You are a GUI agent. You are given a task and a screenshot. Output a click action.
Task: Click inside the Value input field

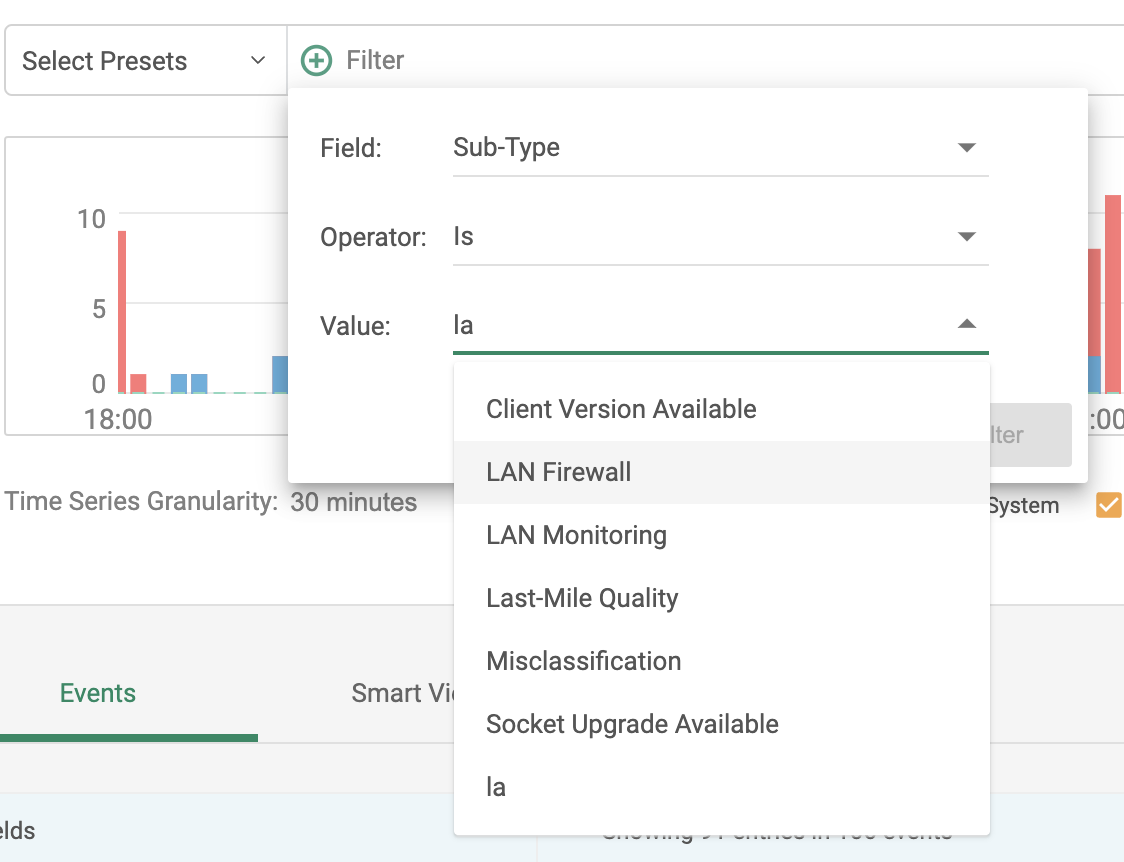(x=600, y=325)
